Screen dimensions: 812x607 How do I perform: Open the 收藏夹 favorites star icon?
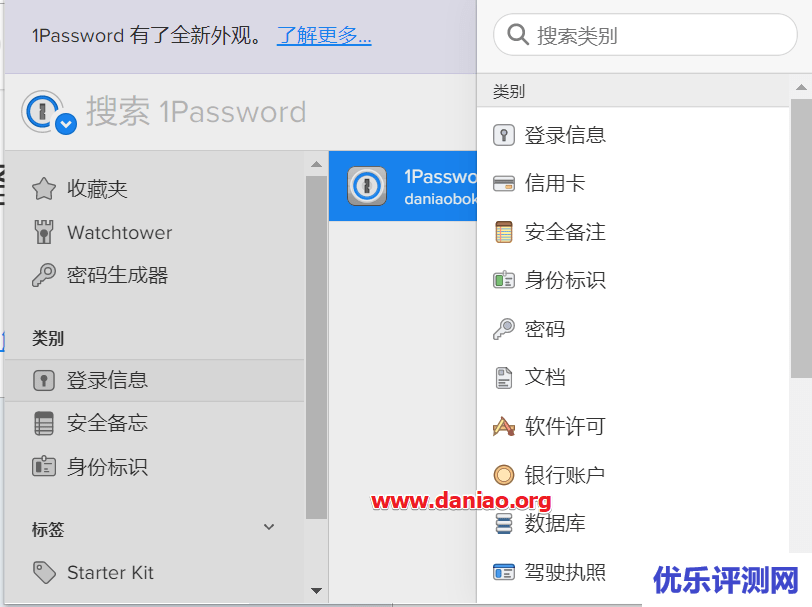click(44, 189)
